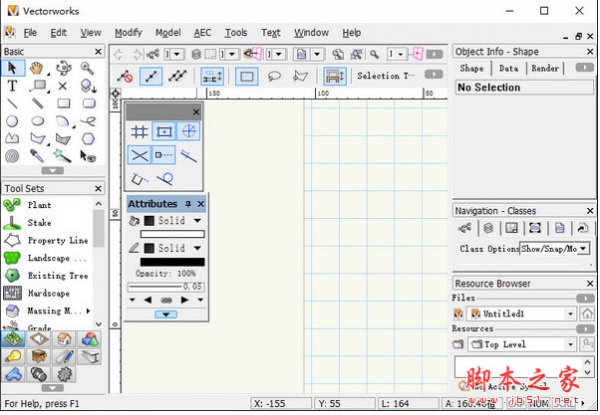This screenshot has height=415, width=600.
Task: Choose the Rounded Rectangle tool
Action: tap(88, 103)
